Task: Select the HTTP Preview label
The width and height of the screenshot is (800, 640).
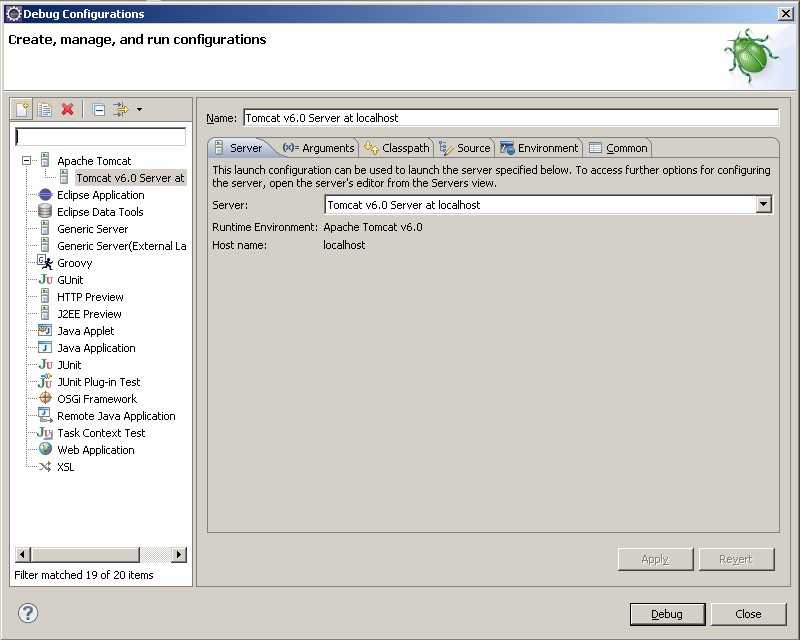Action: pos(90,297)
